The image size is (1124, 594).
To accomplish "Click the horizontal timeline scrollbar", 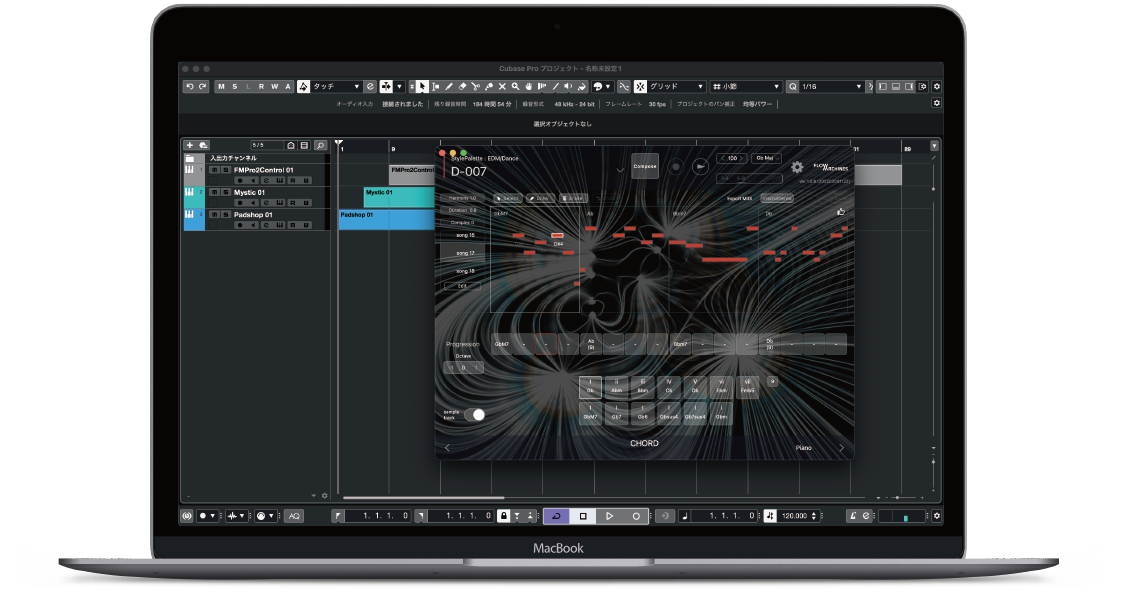I will (423, 497).
